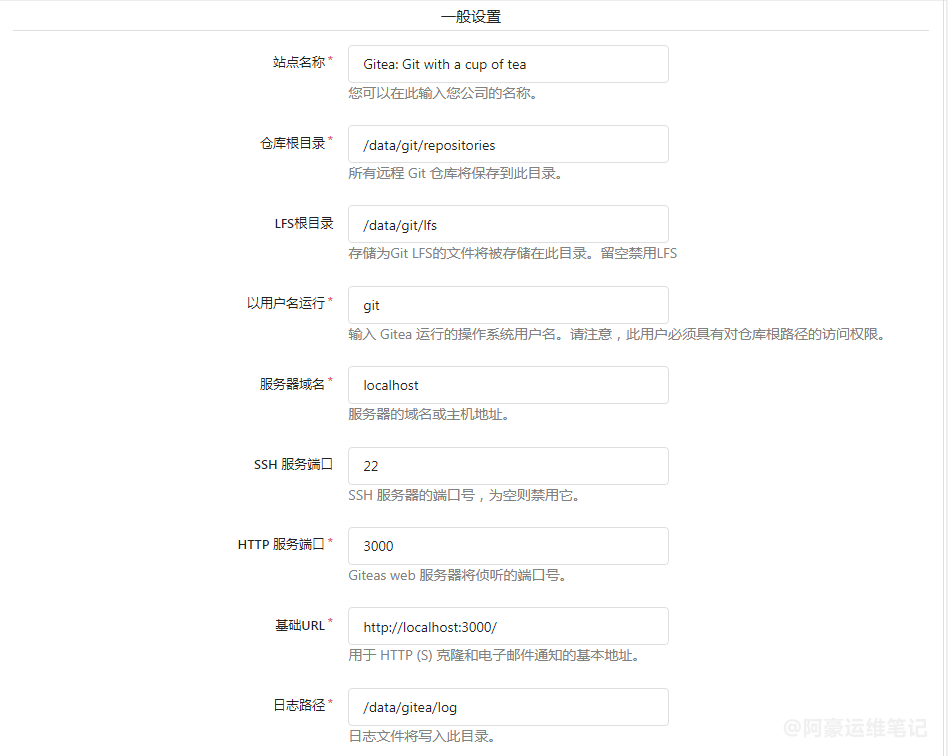The height and width of the screenshot is (756, 948).
Task: Click the 服务器域名 label
Action: (x=292, y=384)
